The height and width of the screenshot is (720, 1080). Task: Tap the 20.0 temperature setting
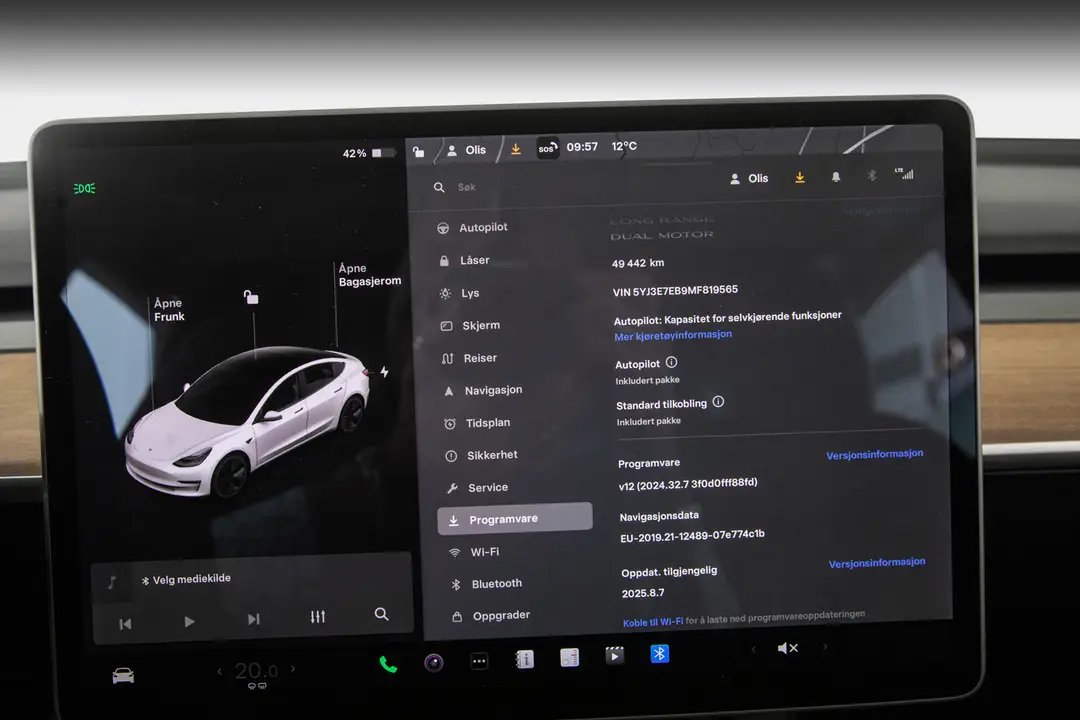[x=256, y=670]
